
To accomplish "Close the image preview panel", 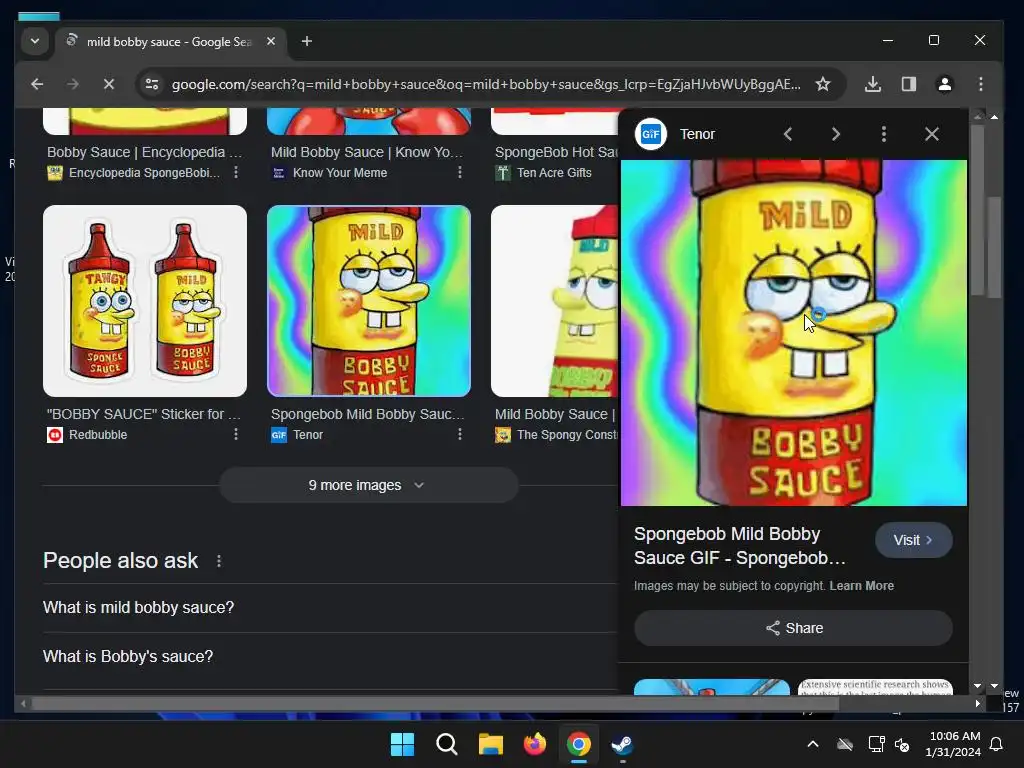I will tap(932, 134).
